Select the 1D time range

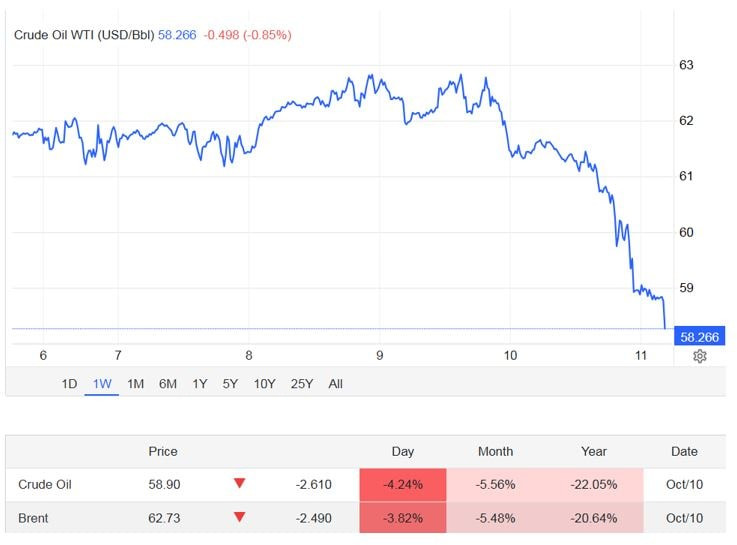click(70, 383)
